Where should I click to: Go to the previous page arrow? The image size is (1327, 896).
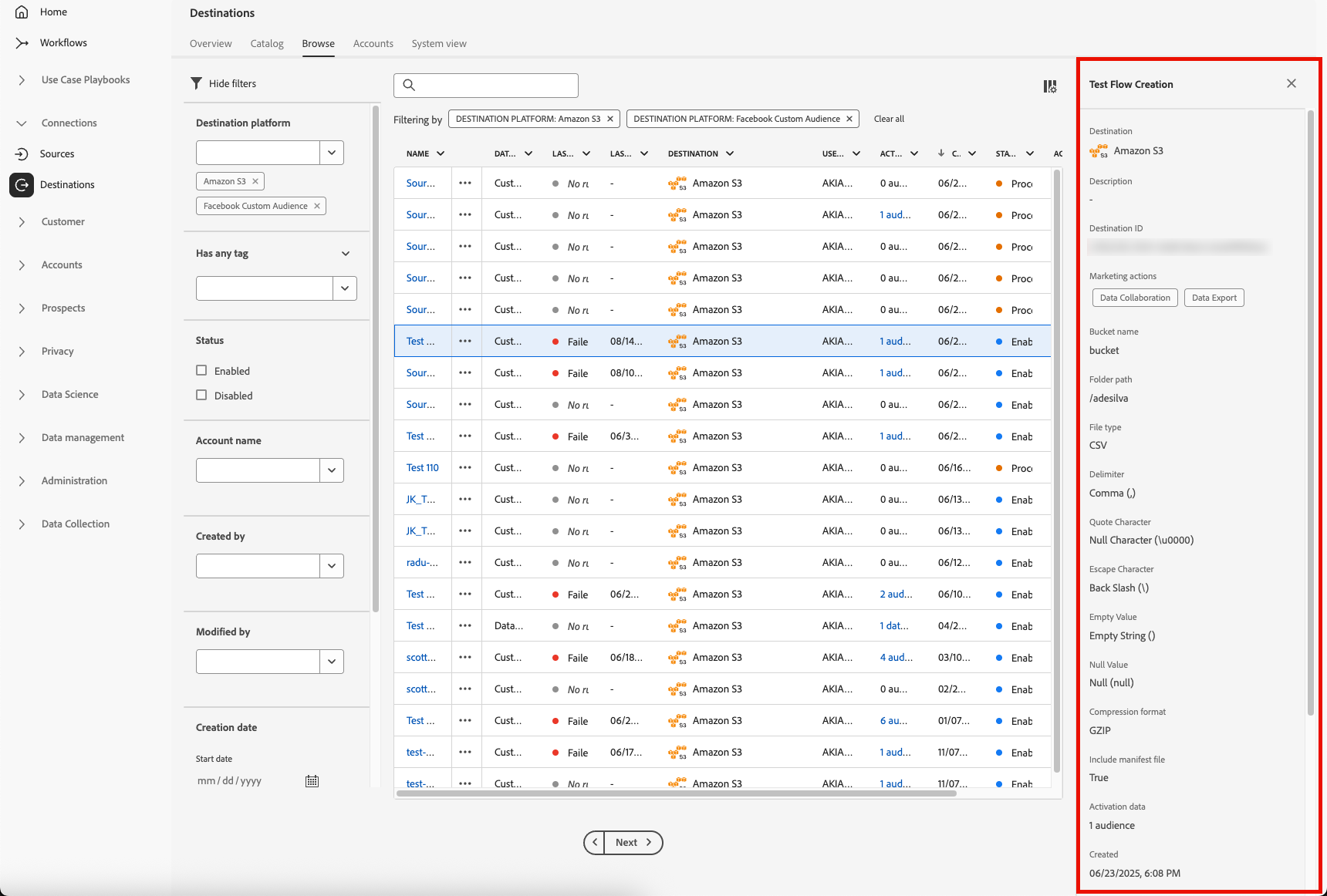tap(595, 842)
